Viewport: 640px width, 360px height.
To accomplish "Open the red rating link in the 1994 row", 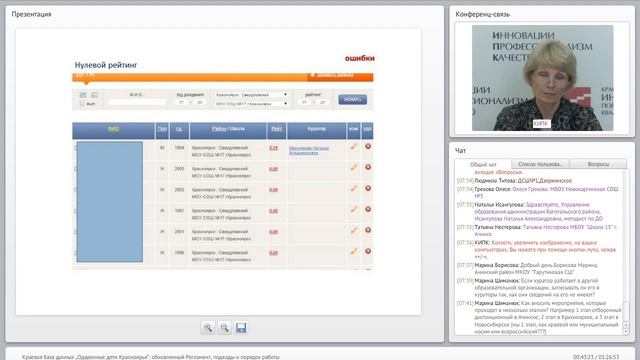I will tap(273, 148).
